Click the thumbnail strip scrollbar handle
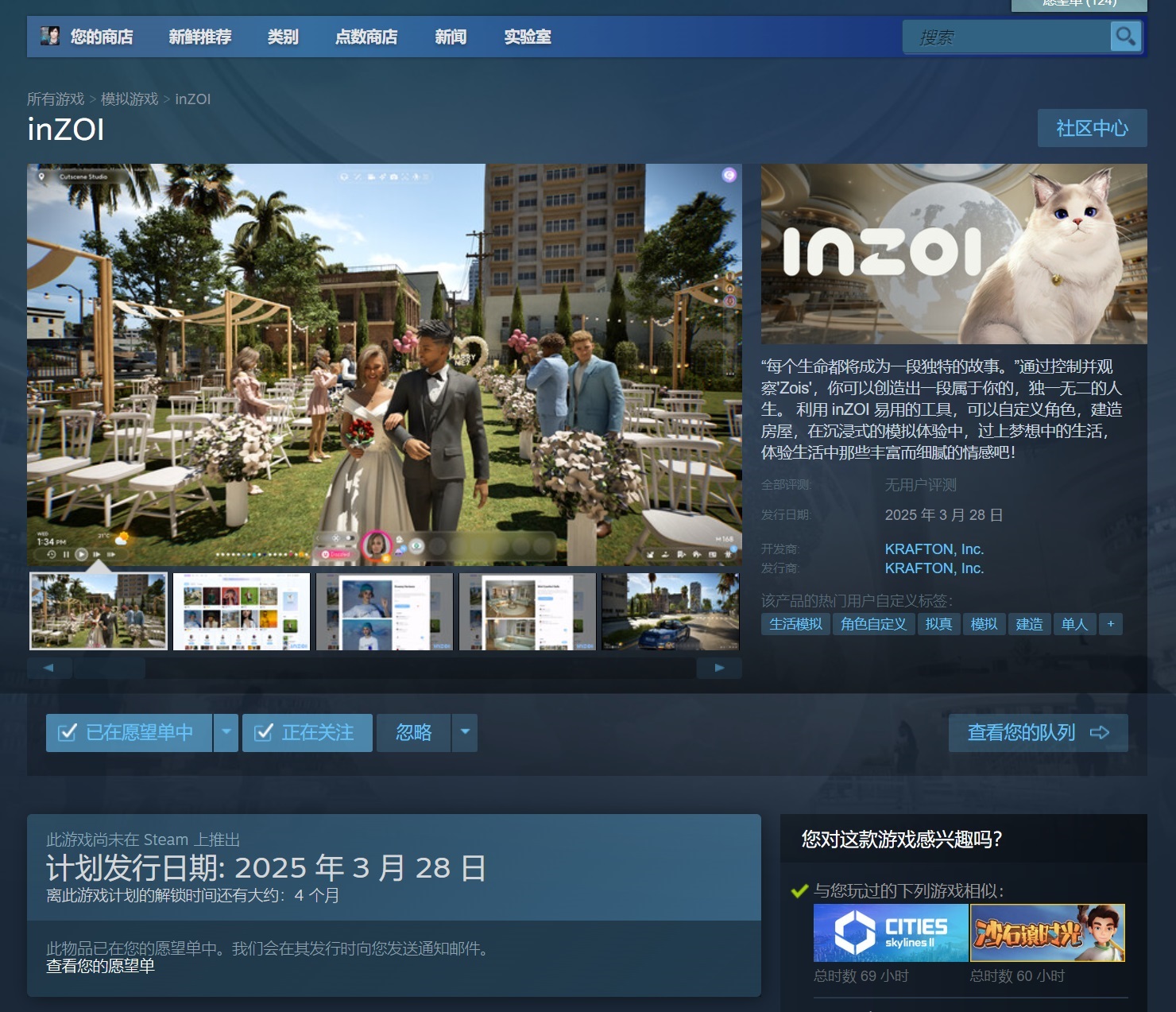Image resolution: width=1176 pixels, height=1012 pixels. (109, 668)
